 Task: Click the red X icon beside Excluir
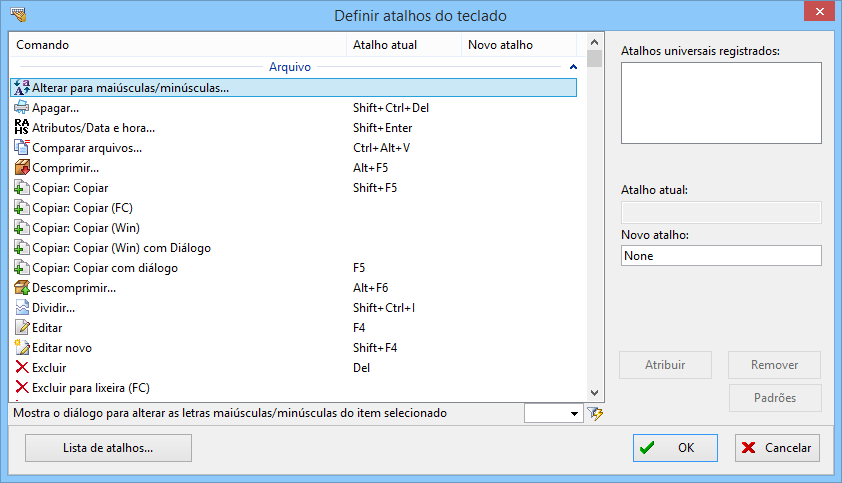tap(21, 367)
